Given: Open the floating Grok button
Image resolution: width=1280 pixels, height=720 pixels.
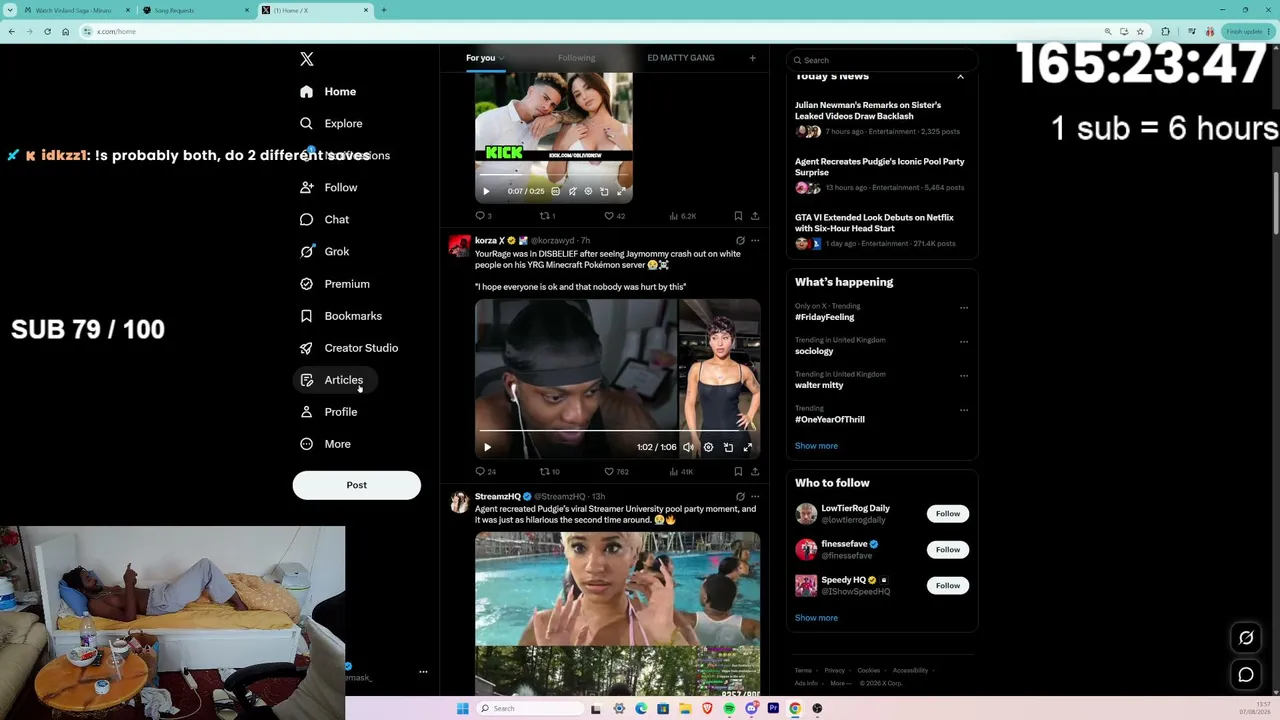Looking at the screenshot, I should [x=1246, y=638].
